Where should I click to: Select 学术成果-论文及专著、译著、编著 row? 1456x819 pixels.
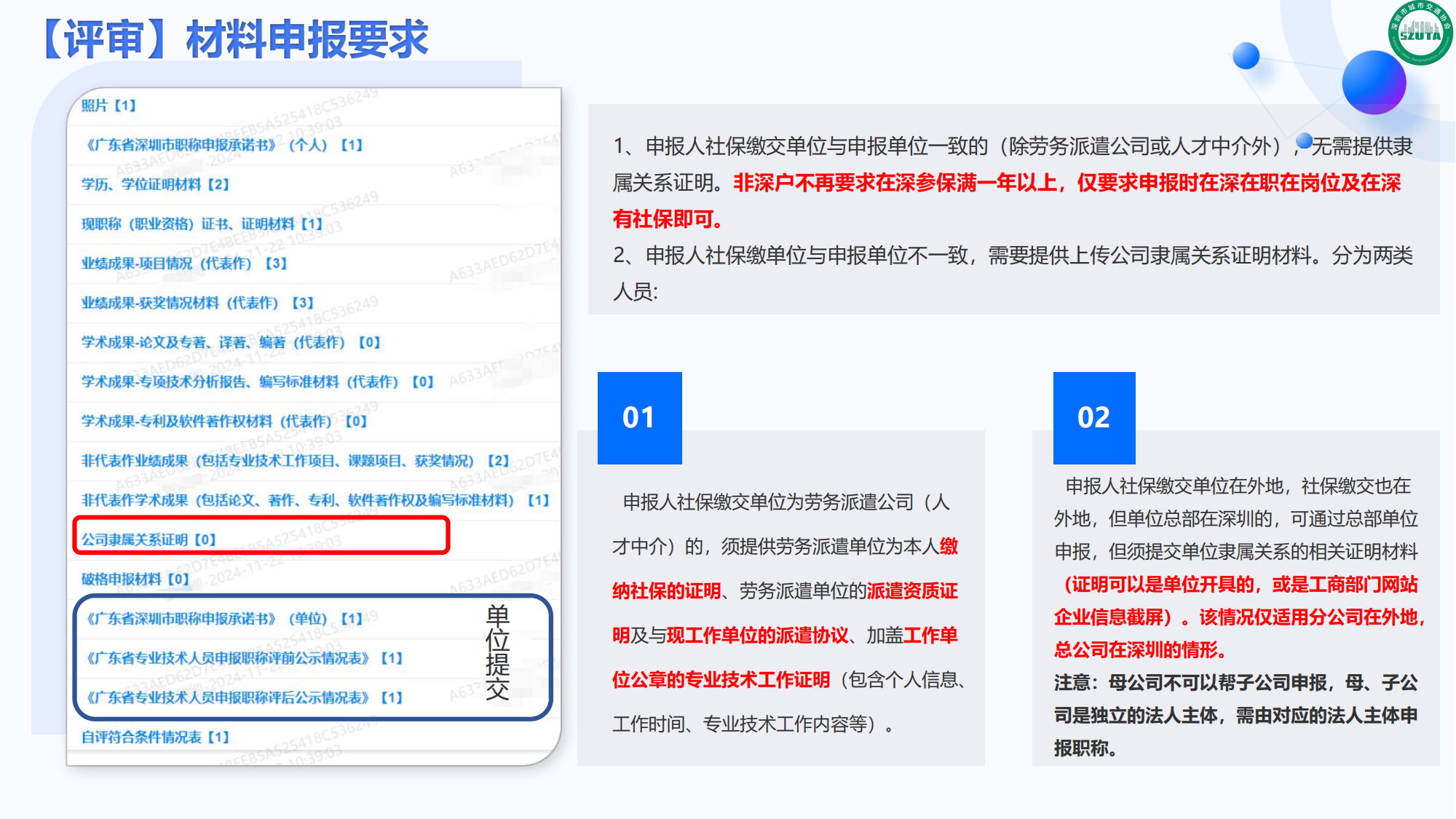231,342
